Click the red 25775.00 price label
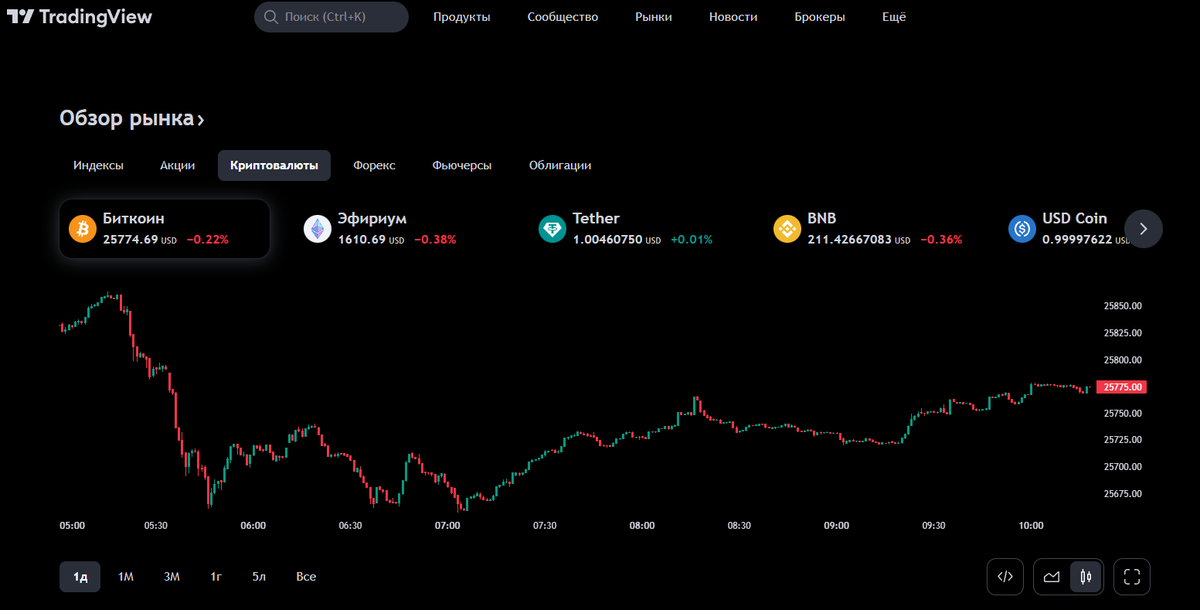This screenshot has width=1200, height=610. pos(1121,387)
